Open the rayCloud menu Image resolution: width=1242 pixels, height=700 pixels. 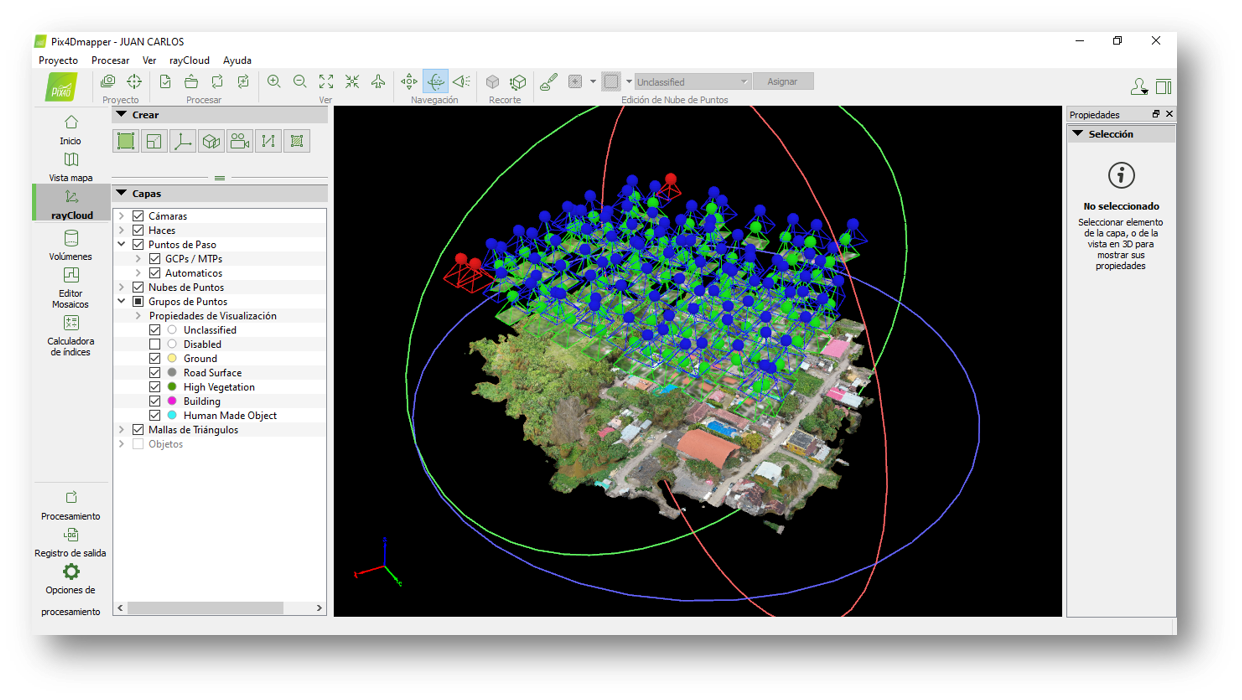pos(189,60)
